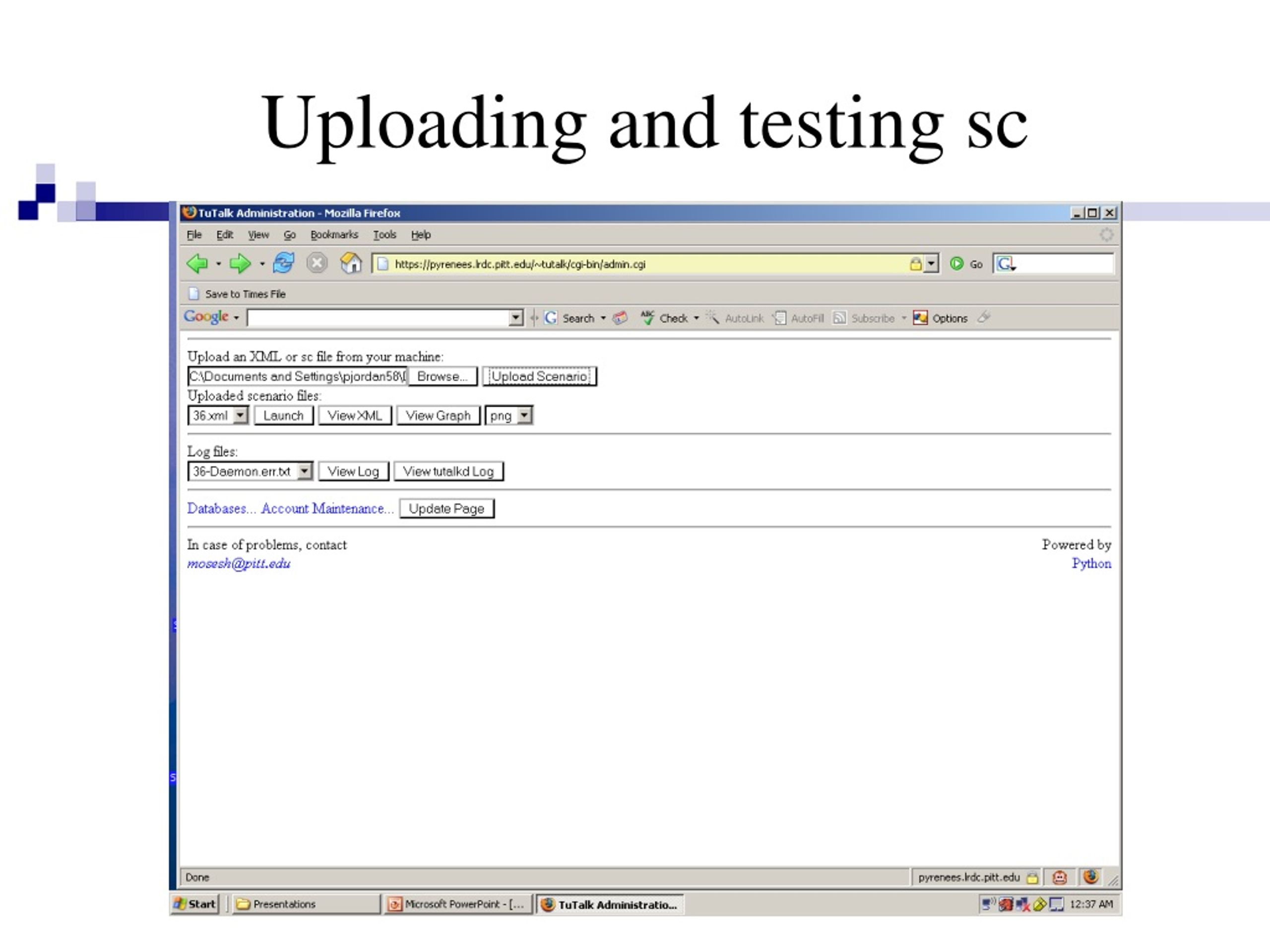The height and width of the screenshot is (952, 1270).
Task: Click the TuTalk Administration taskbar button
Action: [x=610, y=904]
